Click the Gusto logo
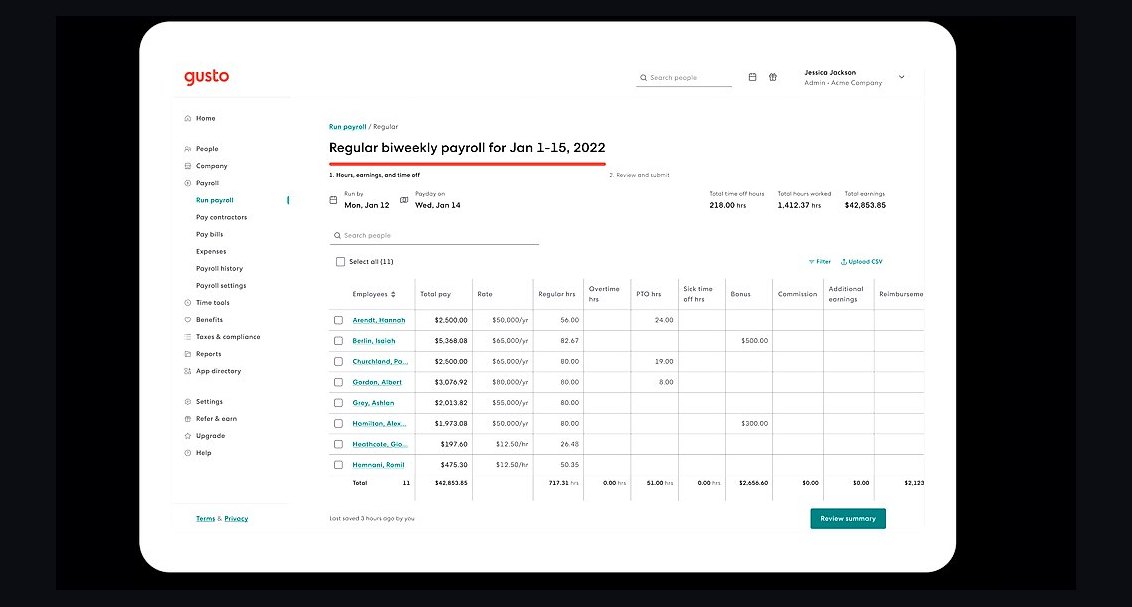 click(x=206, y=77)
